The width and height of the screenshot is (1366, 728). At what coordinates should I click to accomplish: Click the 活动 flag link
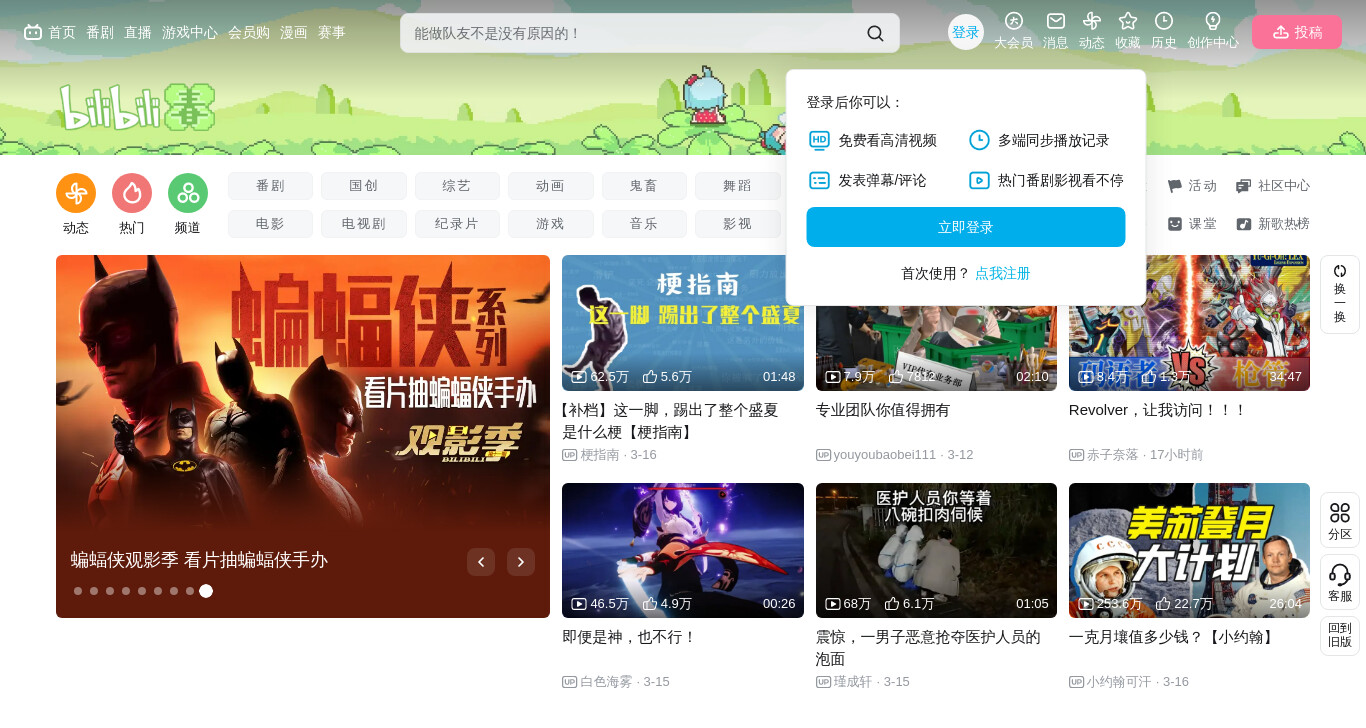[x=1192, y=186]
